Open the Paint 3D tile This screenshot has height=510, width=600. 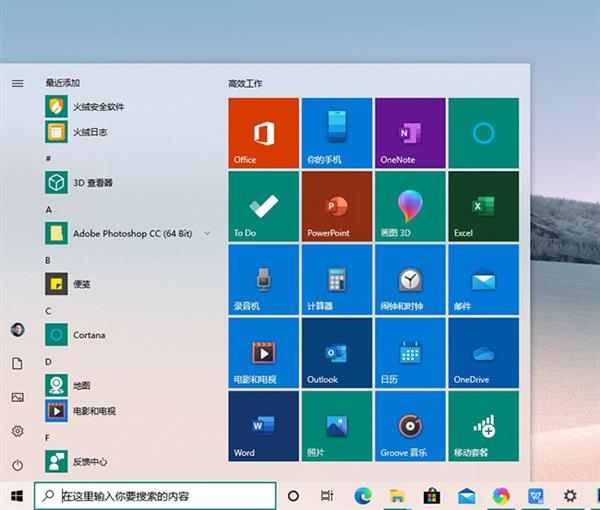point(410,206)
